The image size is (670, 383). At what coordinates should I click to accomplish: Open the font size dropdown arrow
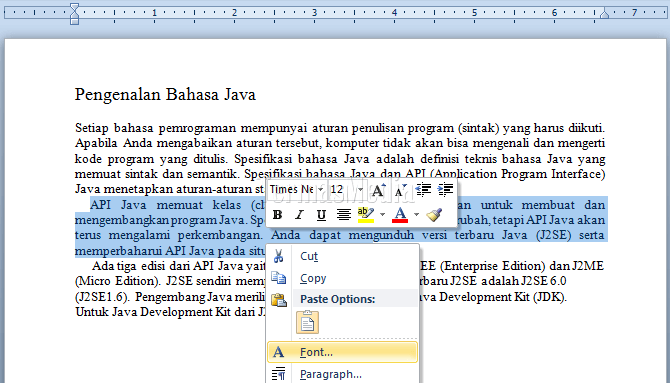[x=360, y=189]
